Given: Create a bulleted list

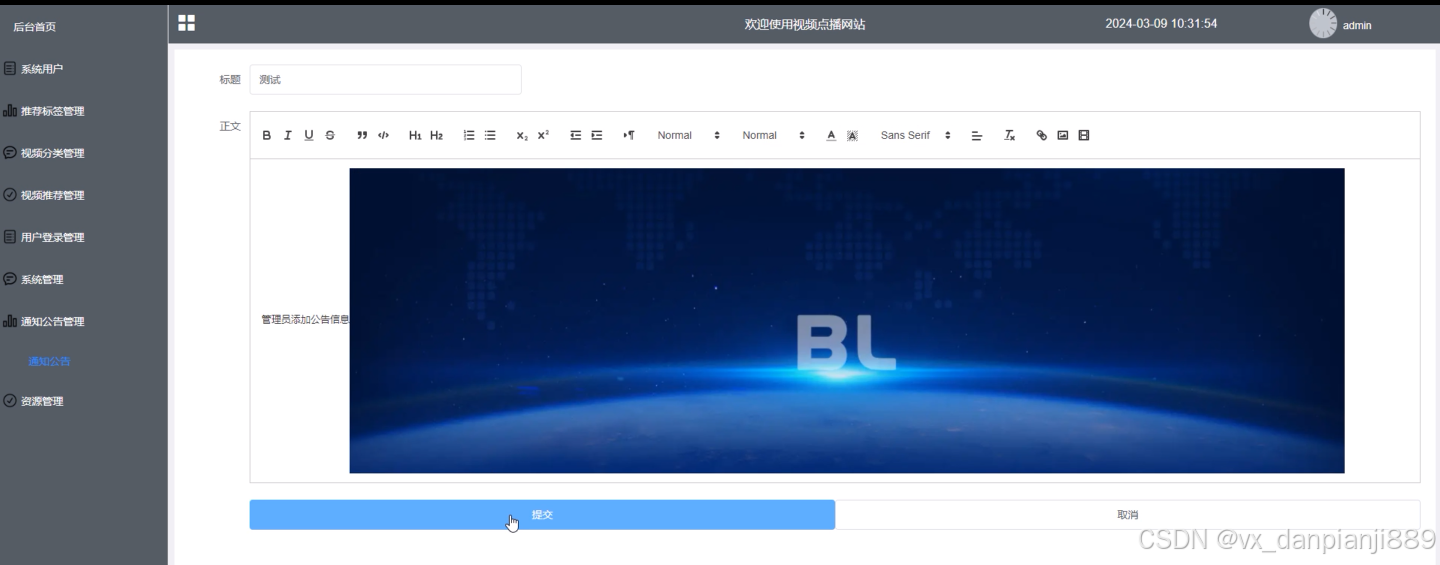Looking at the screenshot, I should [490, 135].
